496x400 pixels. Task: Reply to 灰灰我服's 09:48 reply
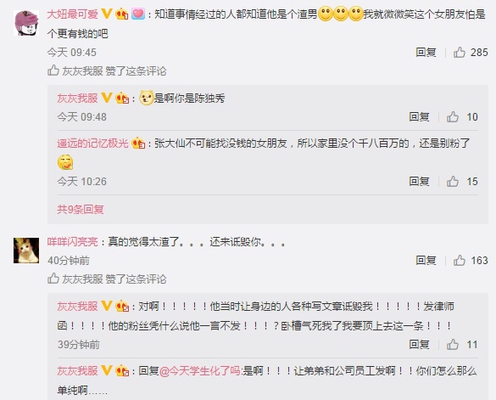(x=419, y=117)
